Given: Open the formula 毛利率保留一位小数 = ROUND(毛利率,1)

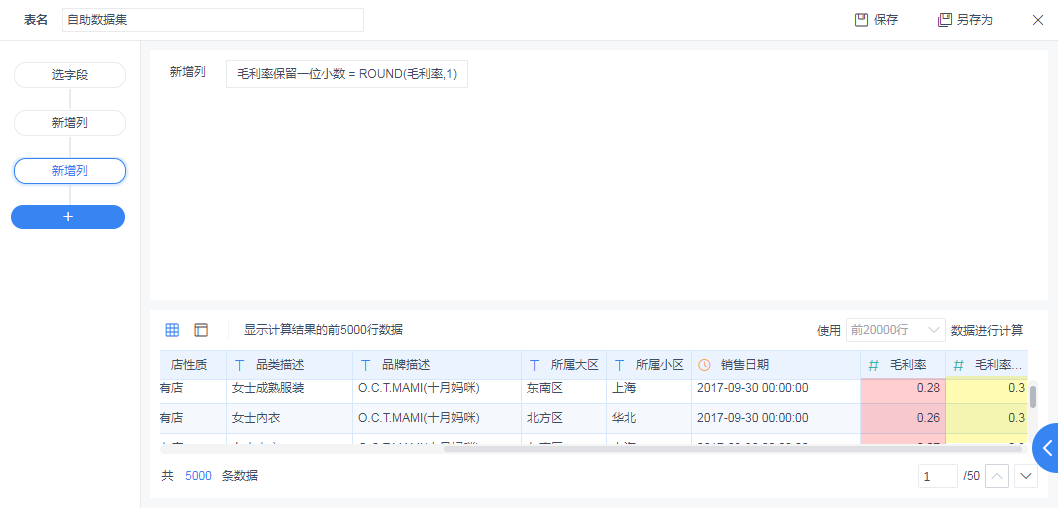Looking at the screenshot, I should (347, 74).
